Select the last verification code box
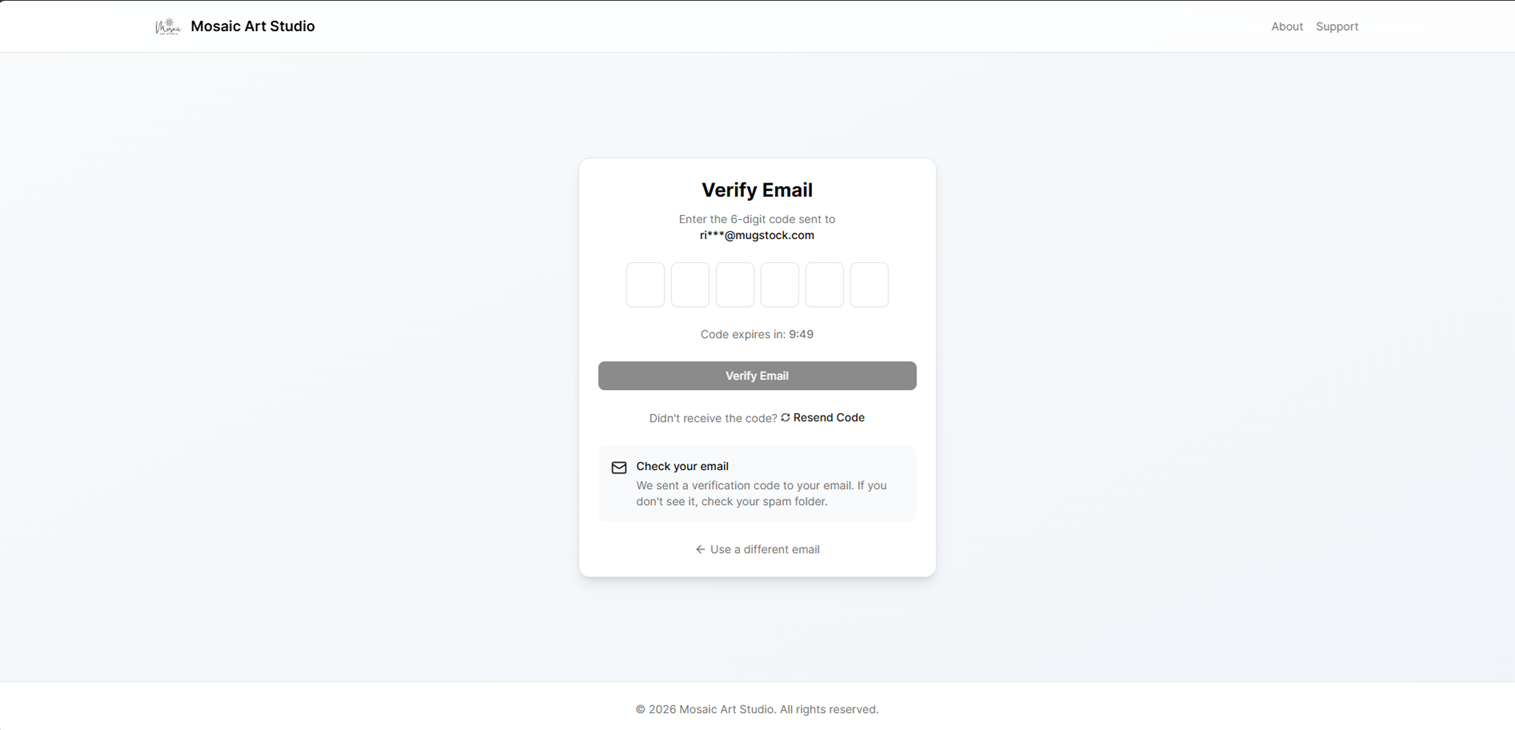The image size is (1515, 730). 869,285
